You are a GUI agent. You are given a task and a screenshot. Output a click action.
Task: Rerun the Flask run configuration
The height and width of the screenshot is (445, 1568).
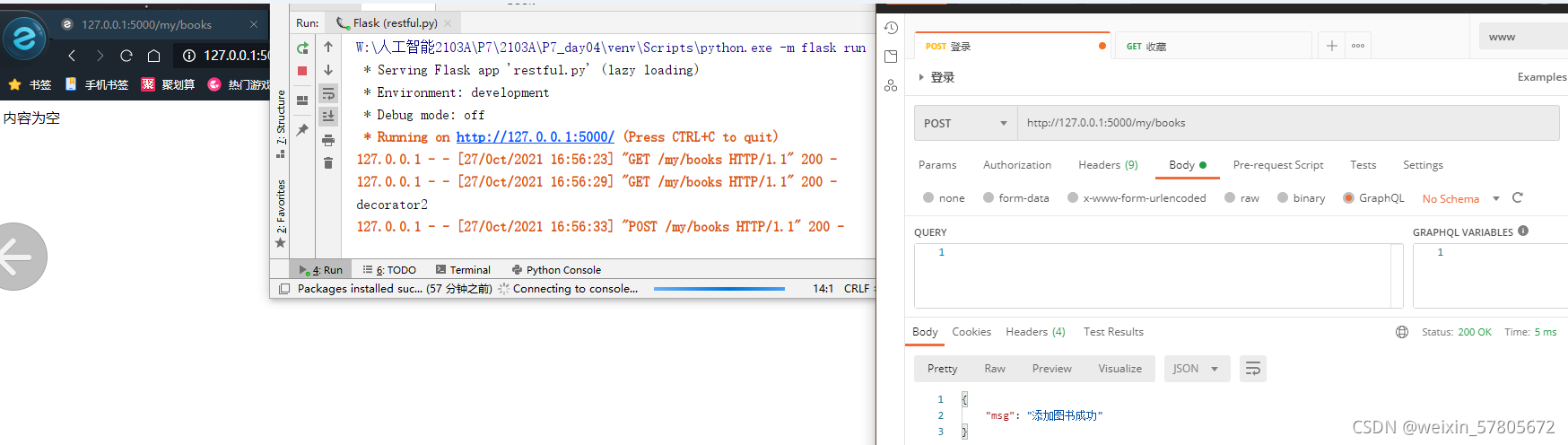coord(302,48)
